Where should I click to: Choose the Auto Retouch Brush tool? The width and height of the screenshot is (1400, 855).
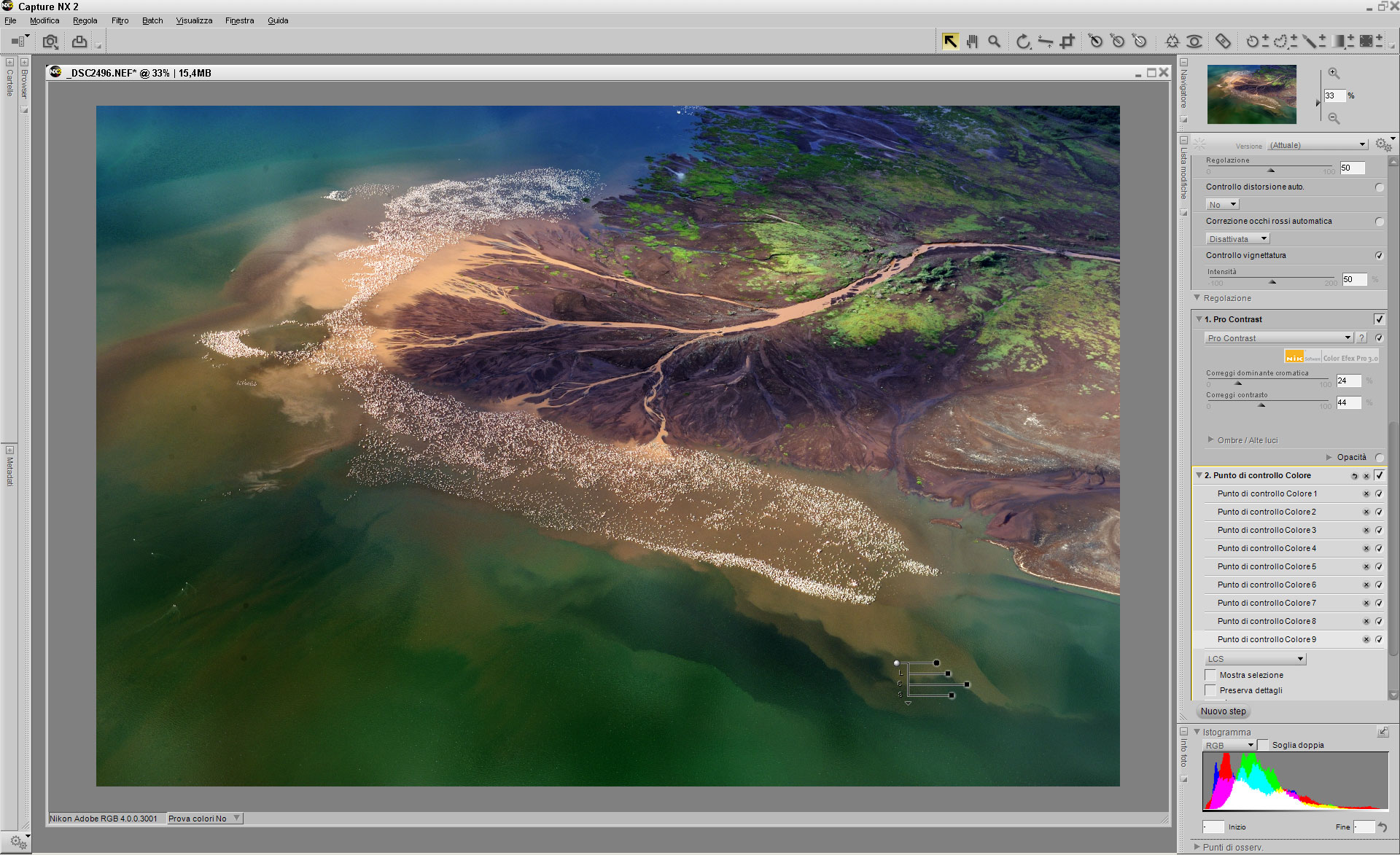1223,42
